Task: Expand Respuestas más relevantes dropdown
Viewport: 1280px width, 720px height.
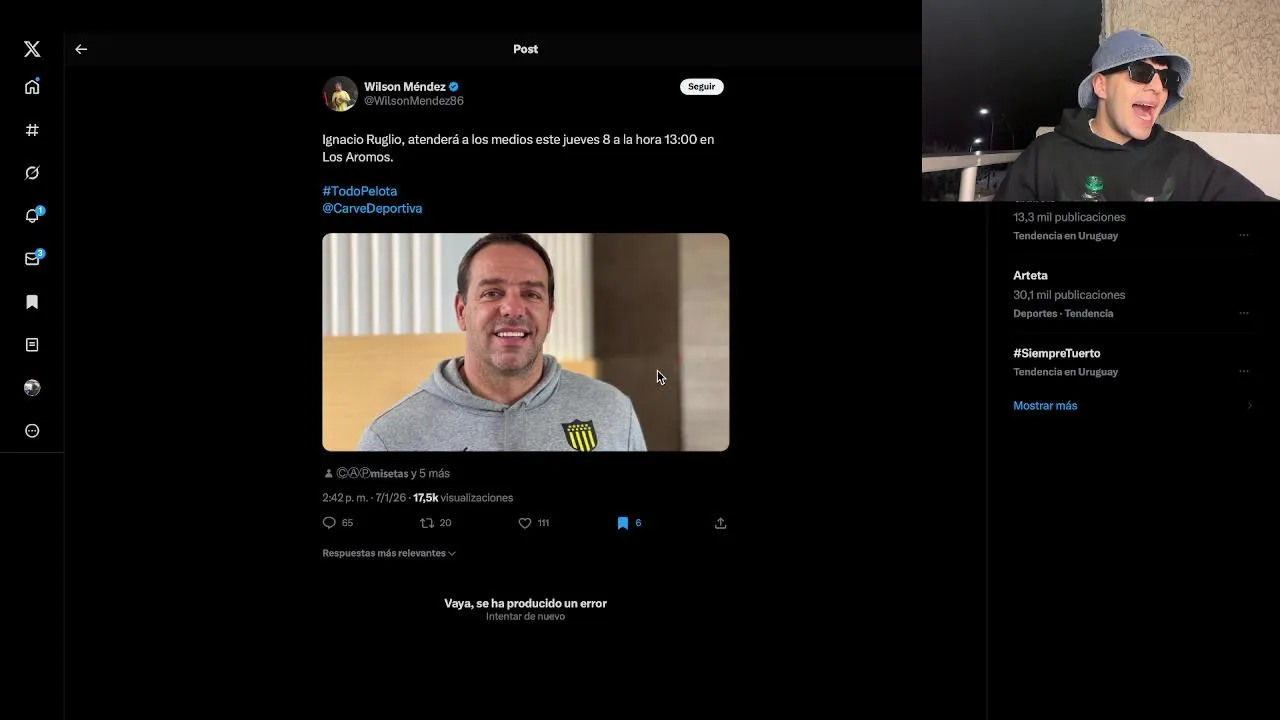Action: coord(389,553)
